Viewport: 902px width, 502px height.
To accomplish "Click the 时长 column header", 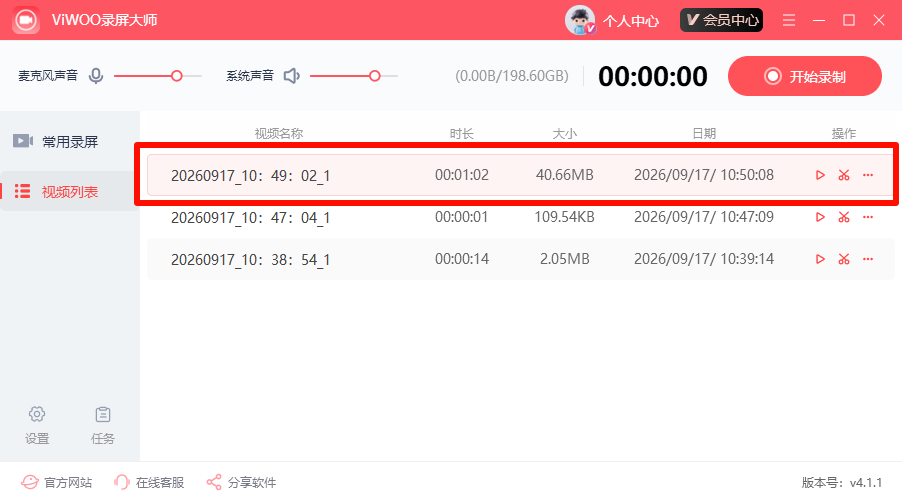I will tap(461, 133).
